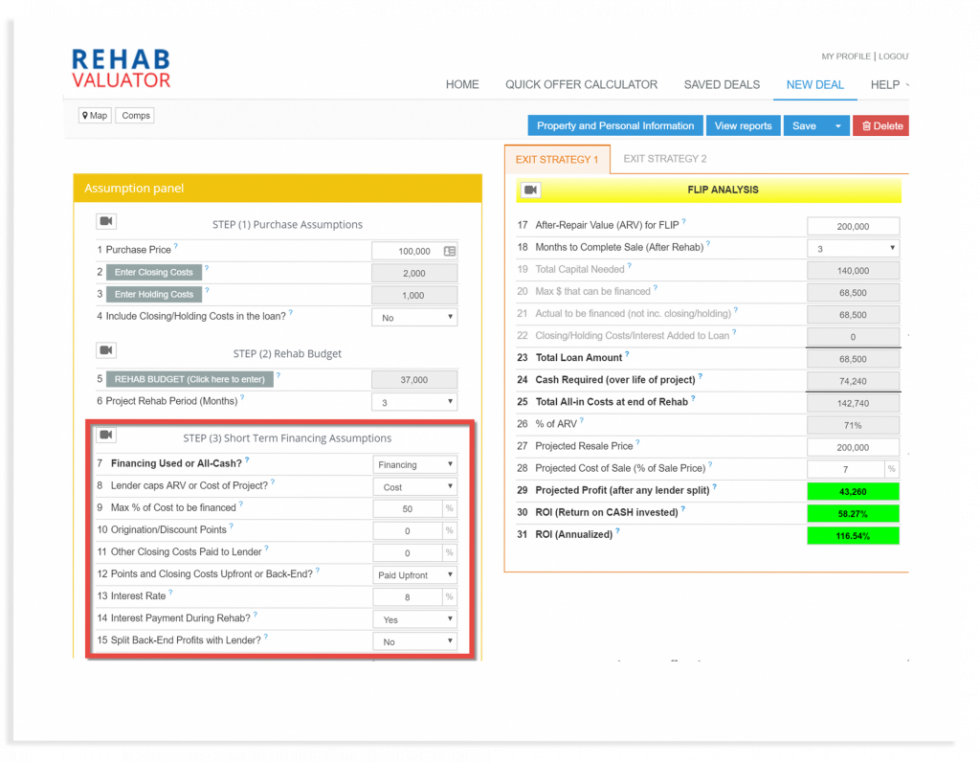Click the FLIP ANALYSIS header video icon

point(530,189)
